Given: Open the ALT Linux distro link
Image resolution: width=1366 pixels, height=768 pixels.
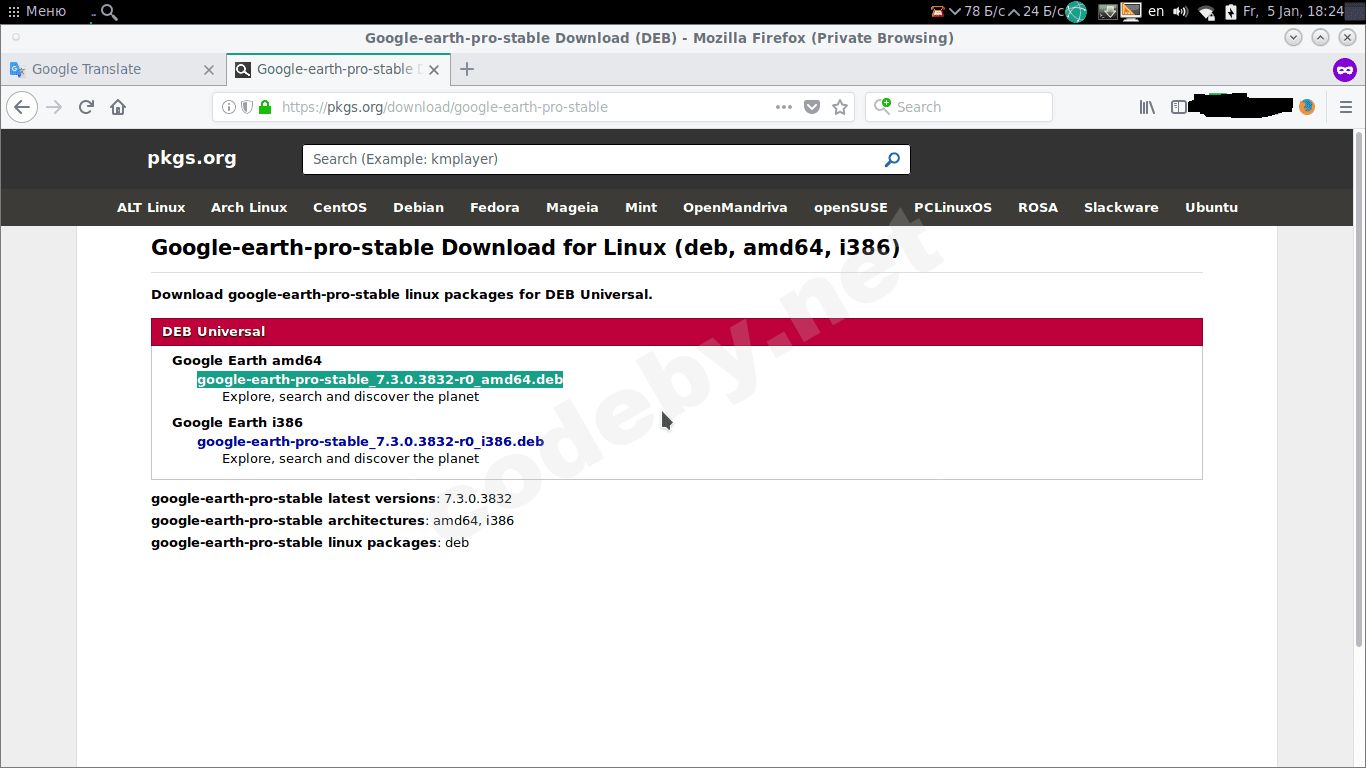Looking at the screenshot, I should pyautogui.click(x=151, y=208).
